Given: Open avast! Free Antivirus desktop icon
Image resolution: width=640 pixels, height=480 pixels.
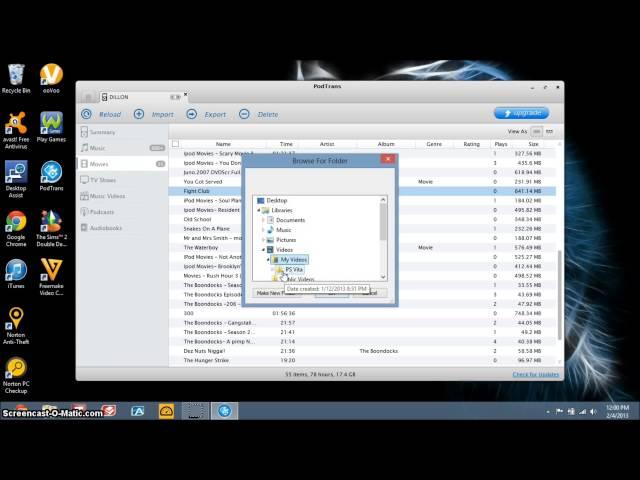Looking at the screenshot, I should tap(16, 131).
